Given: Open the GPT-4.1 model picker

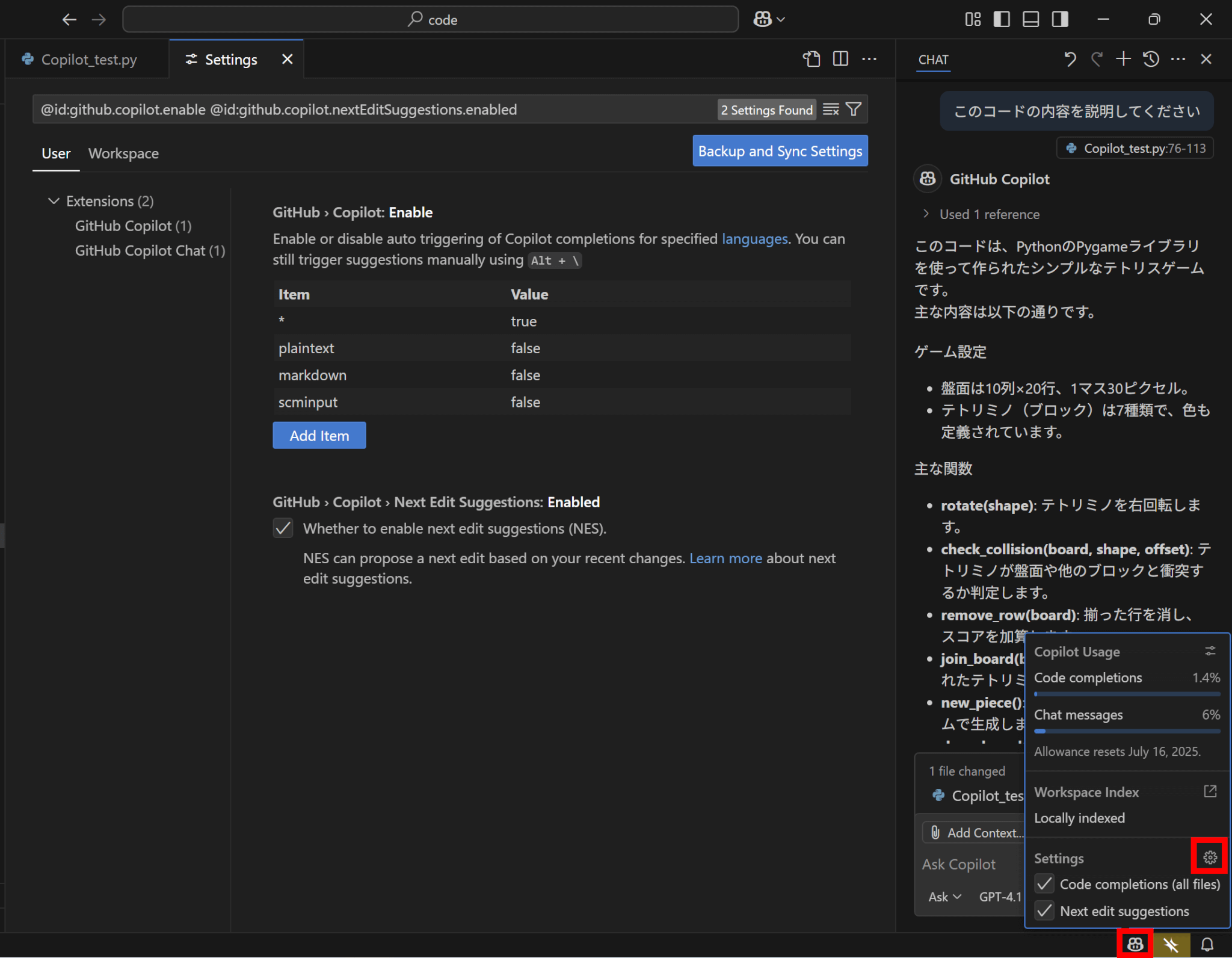Looking at the screenshot, I should point(1000,897).
